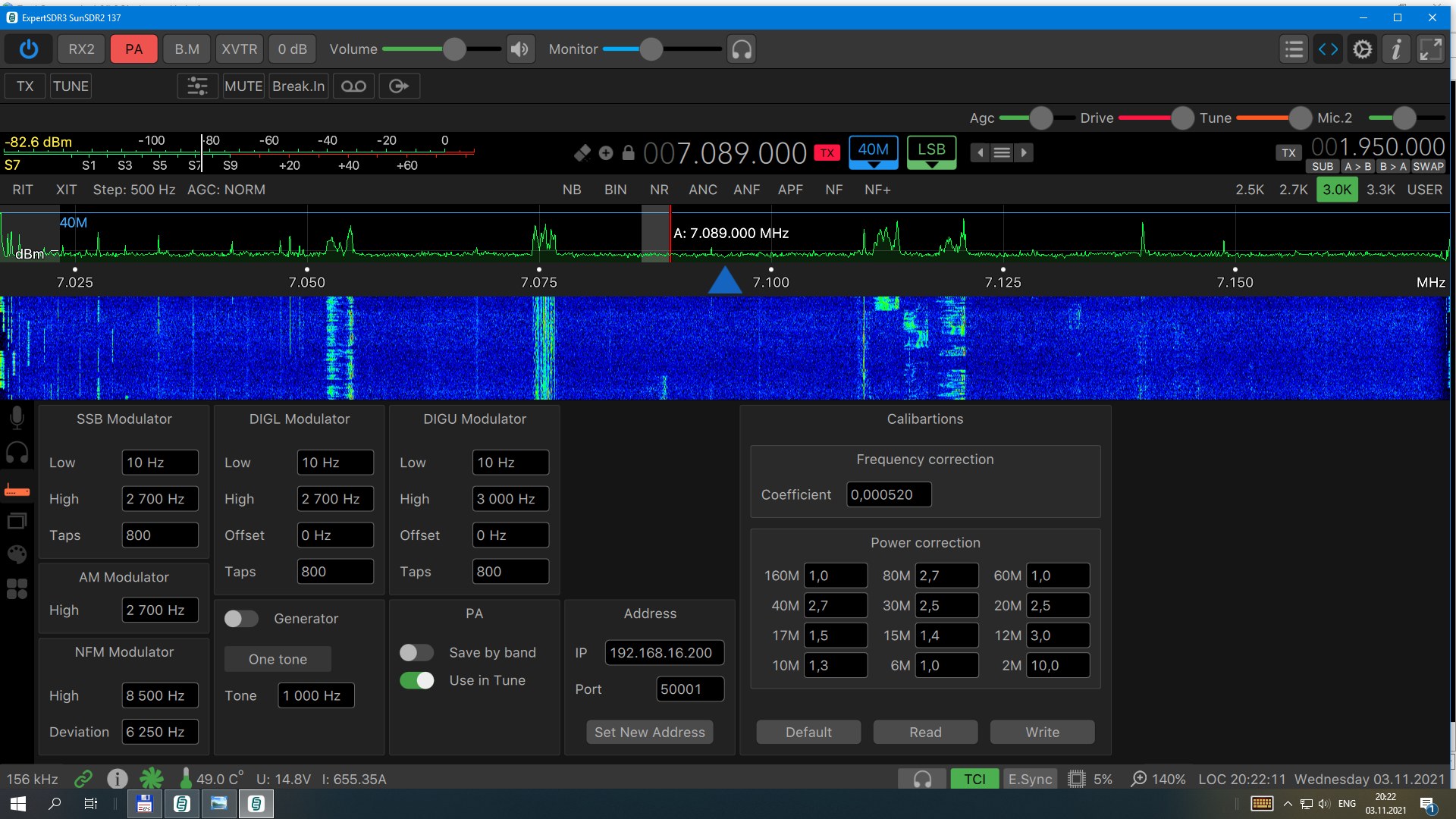Screen dimensions: 1456x819
Task: Disable the Use in Tune toggle
Action: (x=416, y=681)
